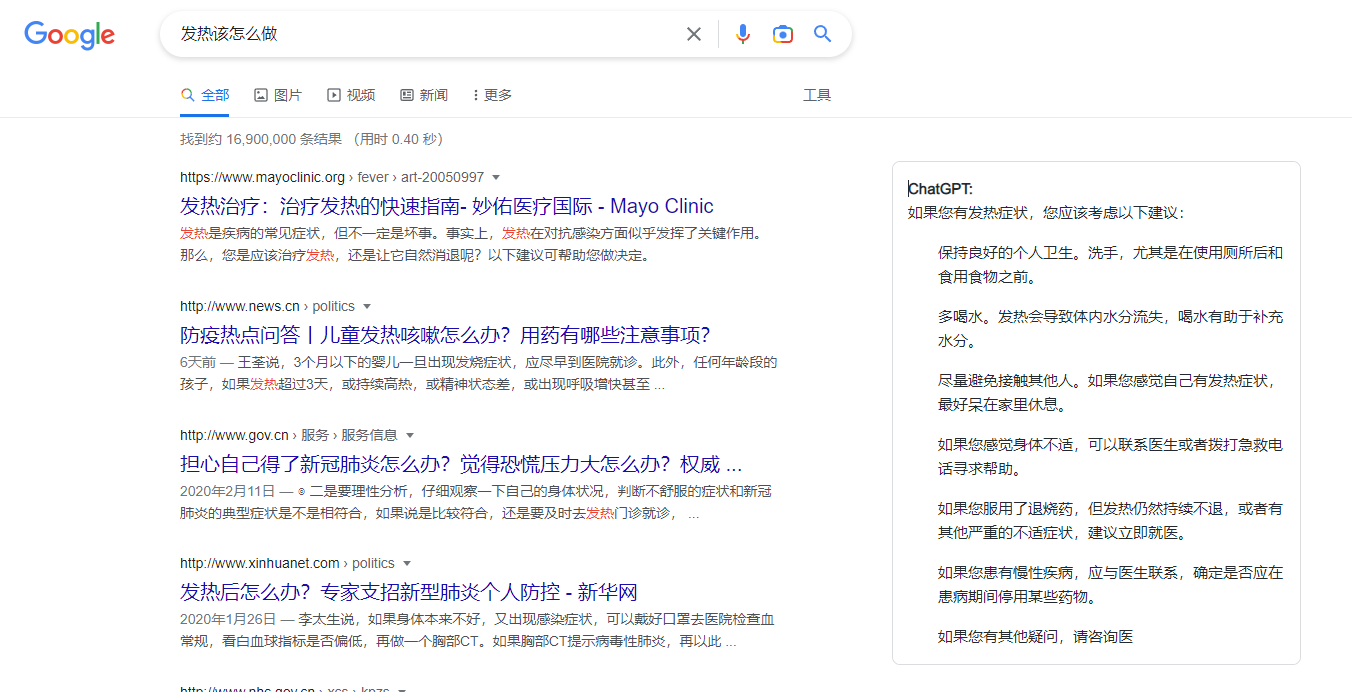
Task: Start voice search with microphone icon
Action: (742, 34)
